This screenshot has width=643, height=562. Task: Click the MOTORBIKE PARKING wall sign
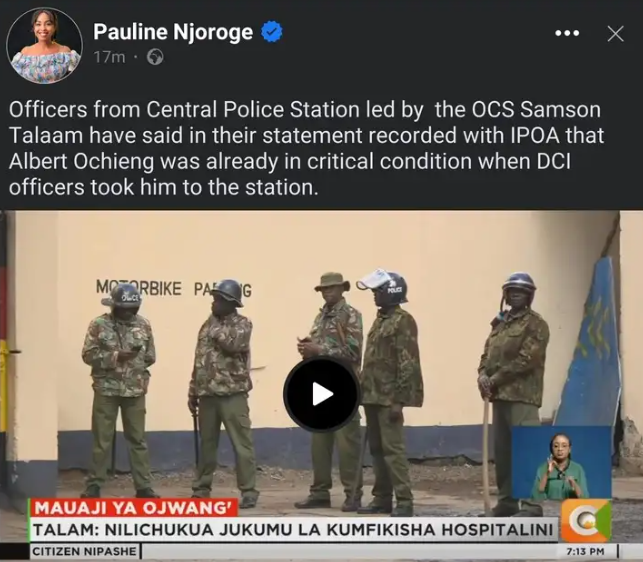174,288
